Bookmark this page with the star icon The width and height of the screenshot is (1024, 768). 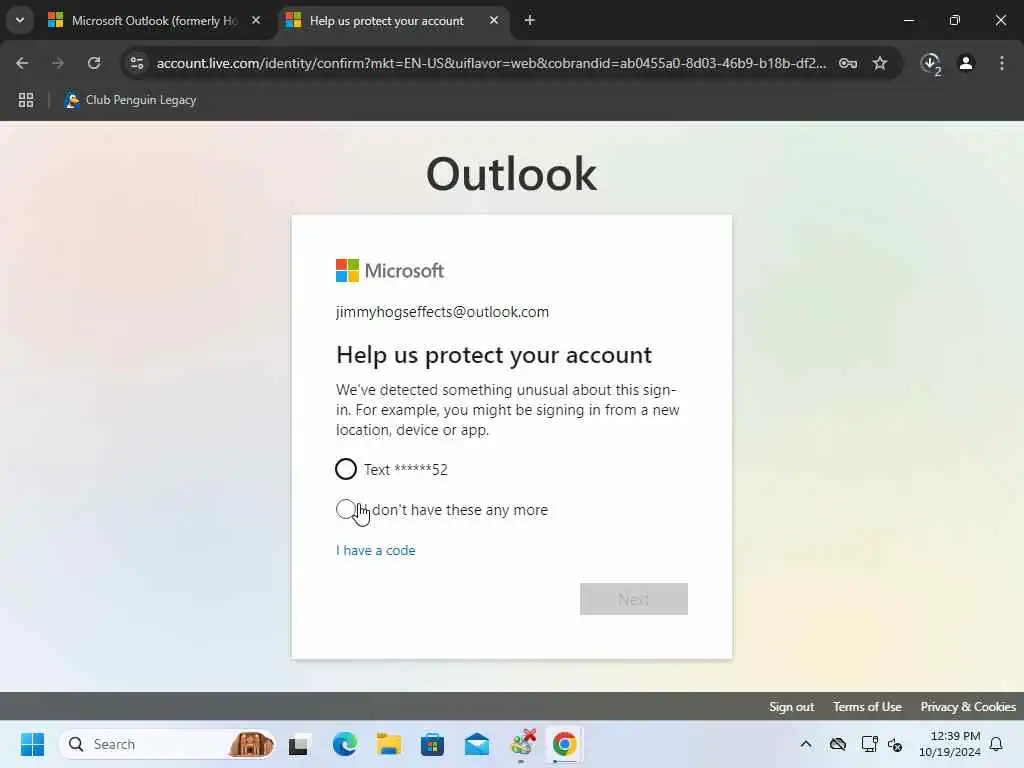pos(880,63)
